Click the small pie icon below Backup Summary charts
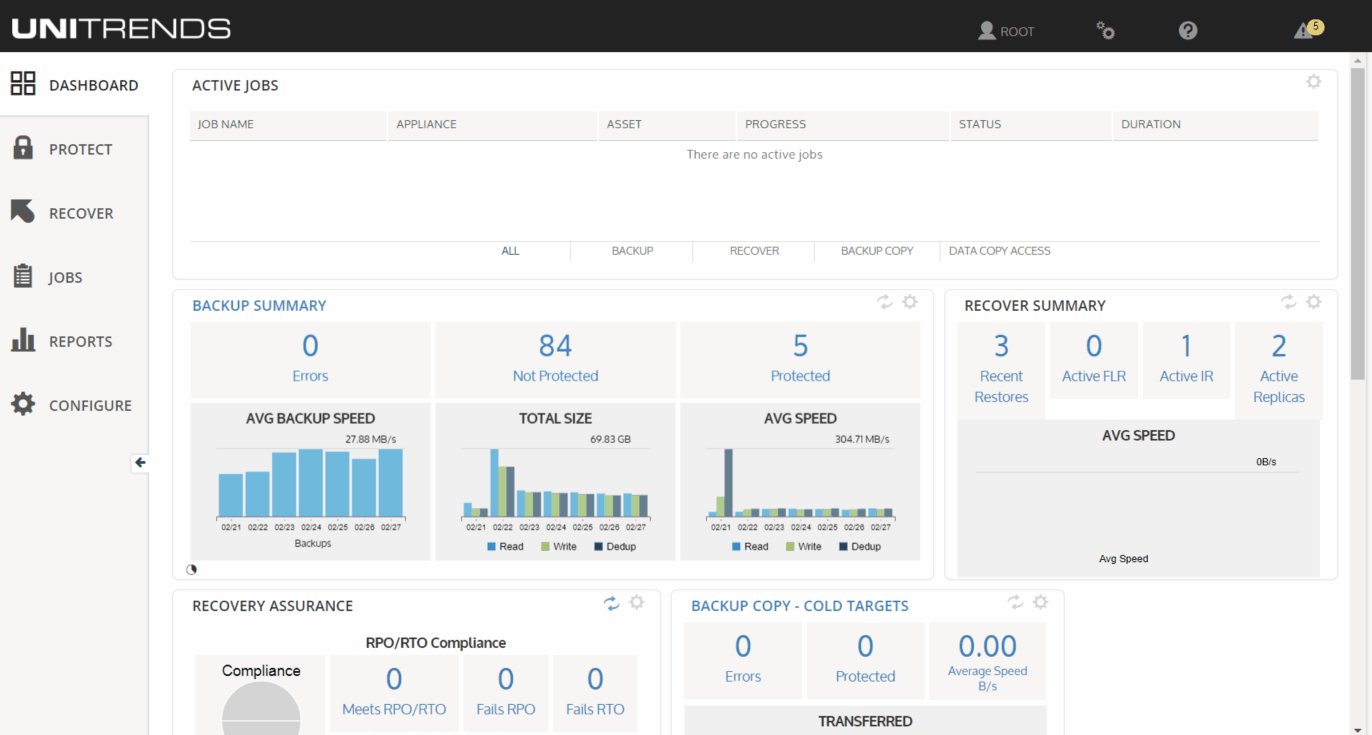The image size is (1372, 735). tap(192, 570)
